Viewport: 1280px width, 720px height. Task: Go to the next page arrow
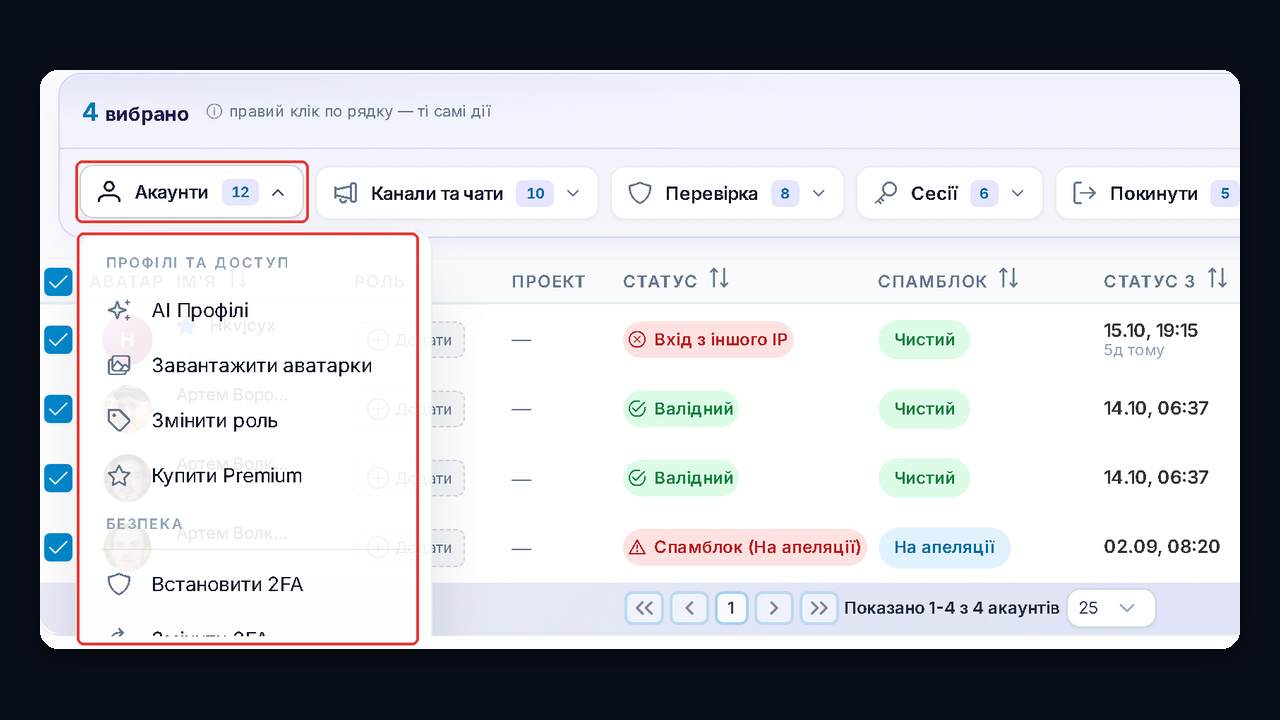[x=774, y=608]
